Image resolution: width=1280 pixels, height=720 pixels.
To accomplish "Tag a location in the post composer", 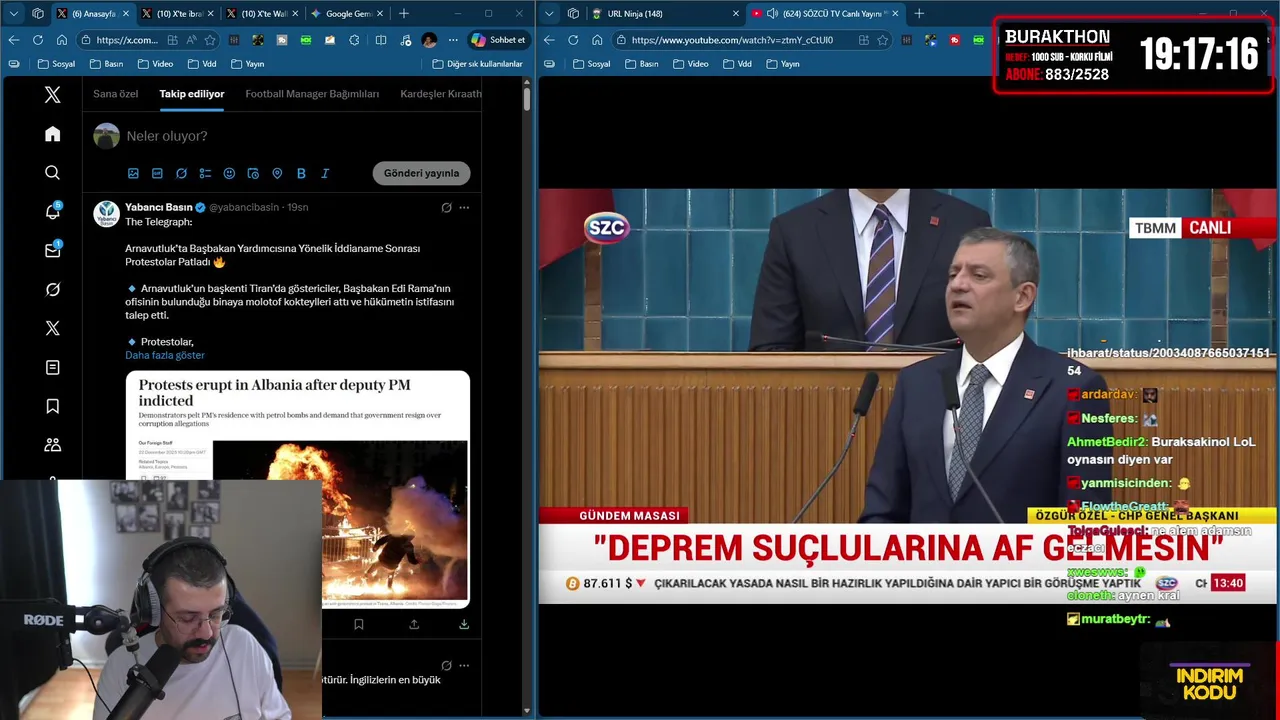I will (277, 173).
